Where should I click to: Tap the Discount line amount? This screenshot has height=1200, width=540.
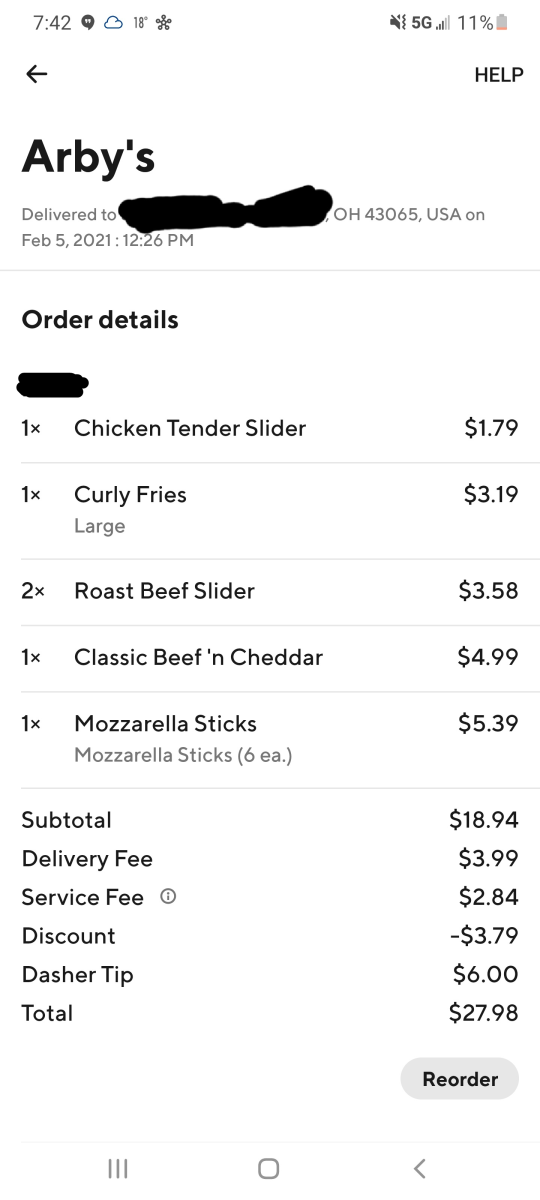[x=484, y=936]
